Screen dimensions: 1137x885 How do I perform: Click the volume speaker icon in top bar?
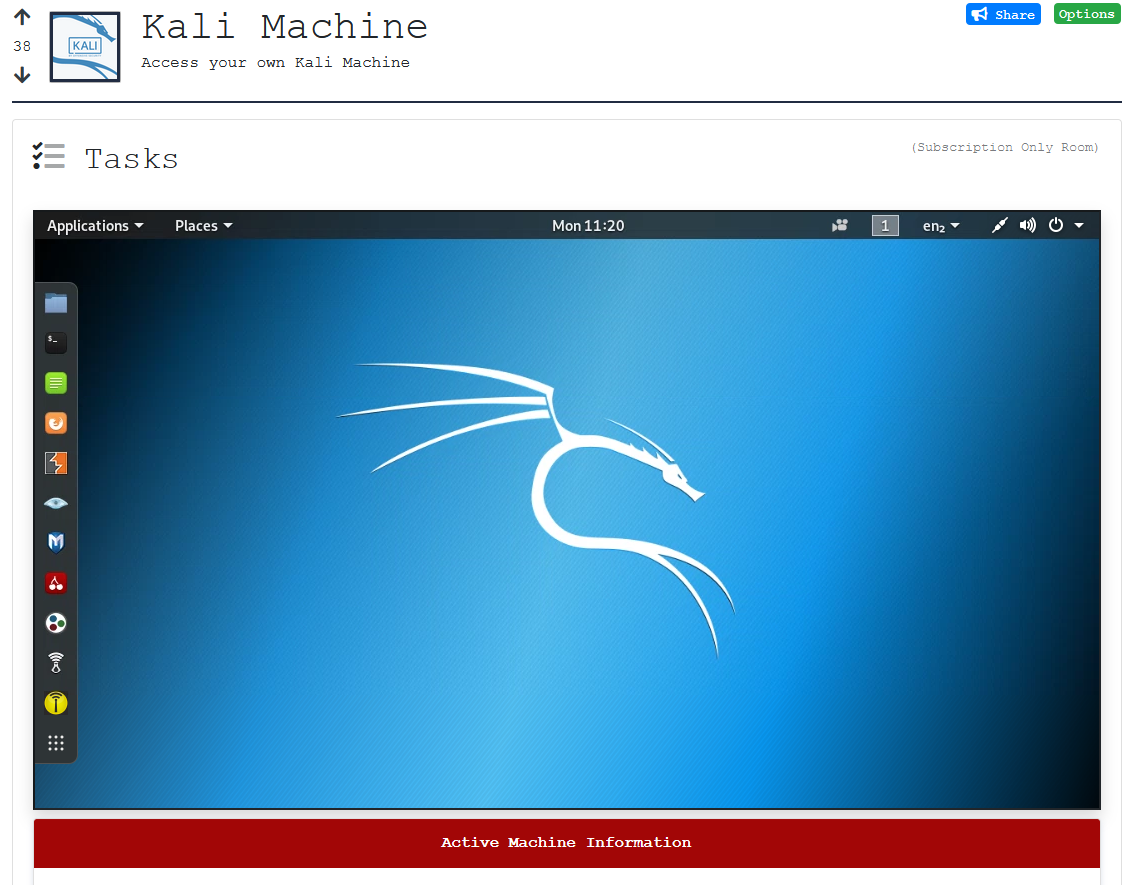(1028, 226)
